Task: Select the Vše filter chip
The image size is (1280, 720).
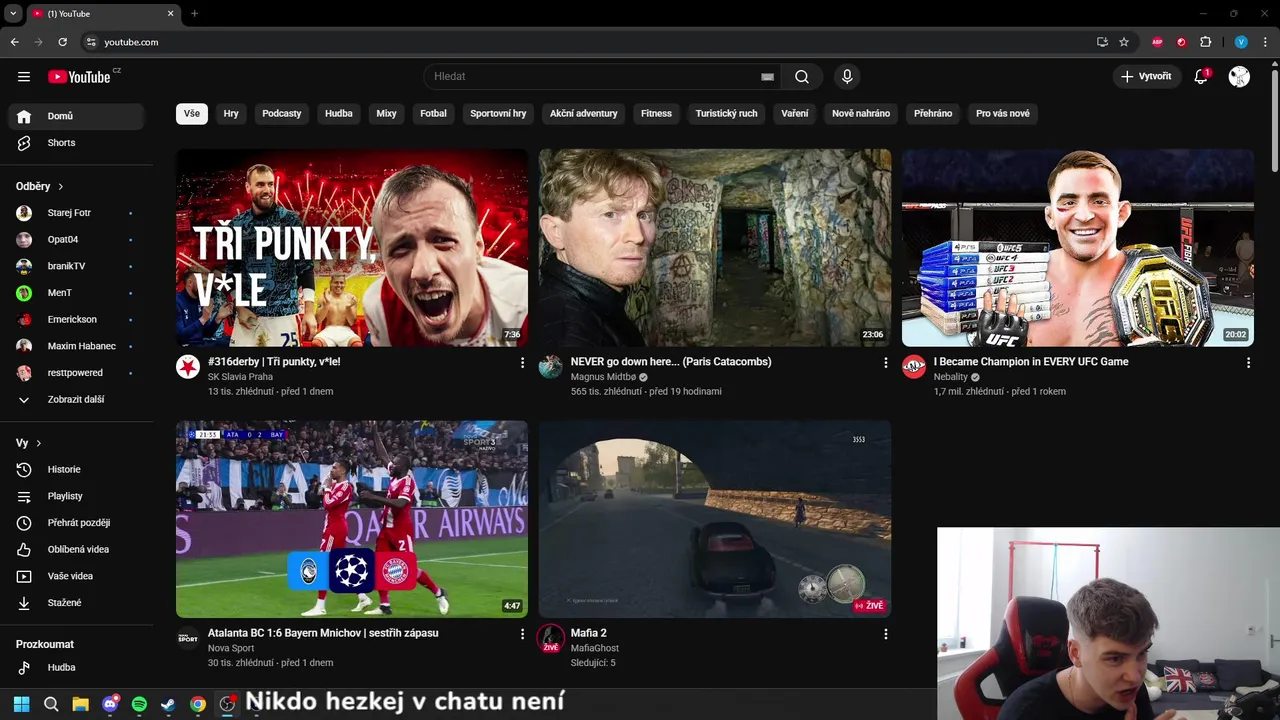Action: click(x=191, y=113)
